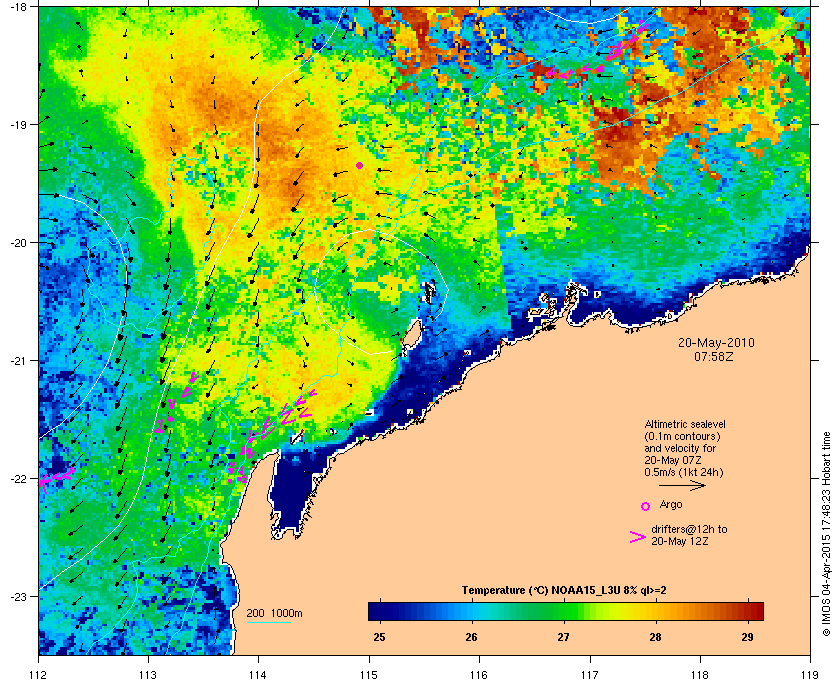Image resolution: width=840 pixels, height=680 pixels.
Task: Click the latitude axis label -19
Action: click(18, 125)
